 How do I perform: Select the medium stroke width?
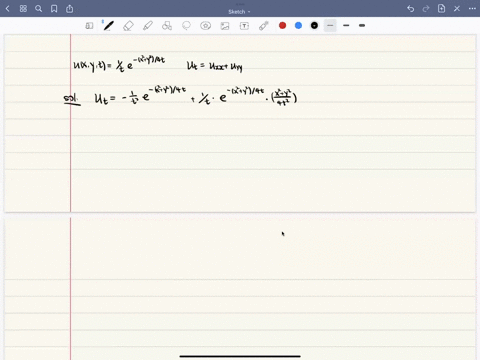coord(346,25)
